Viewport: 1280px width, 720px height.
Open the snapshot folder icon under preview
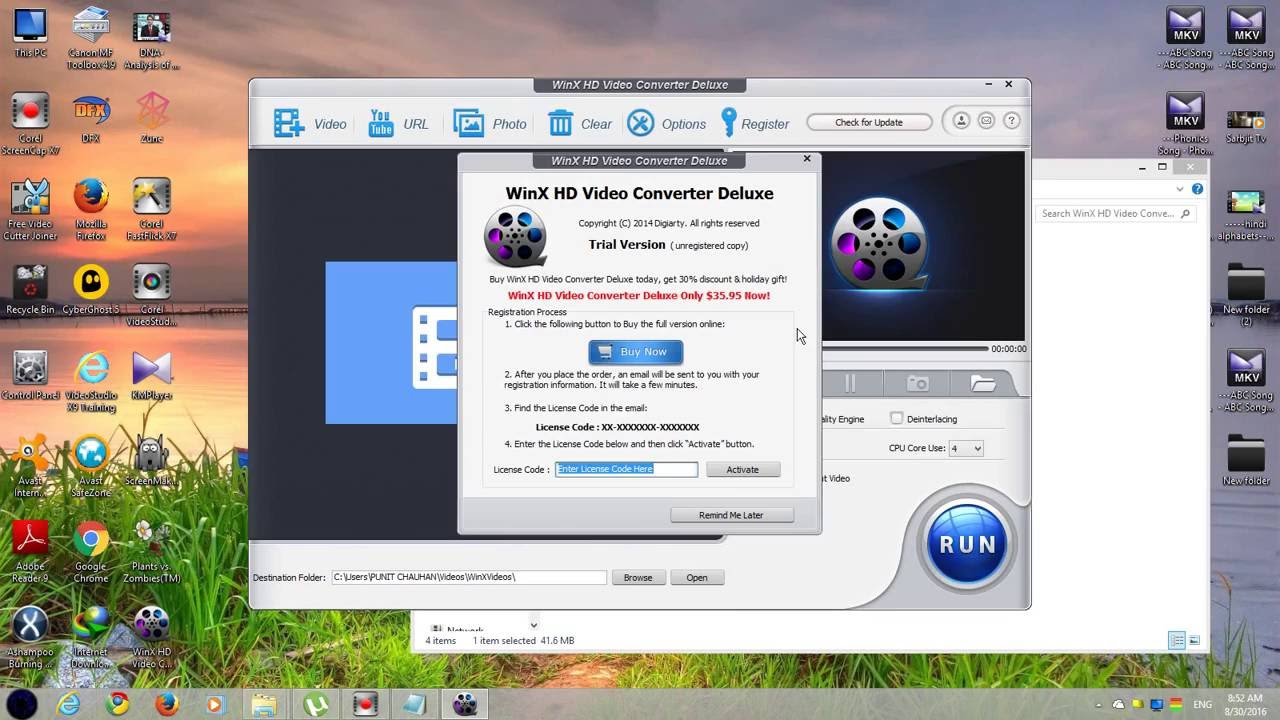(982, 384)
